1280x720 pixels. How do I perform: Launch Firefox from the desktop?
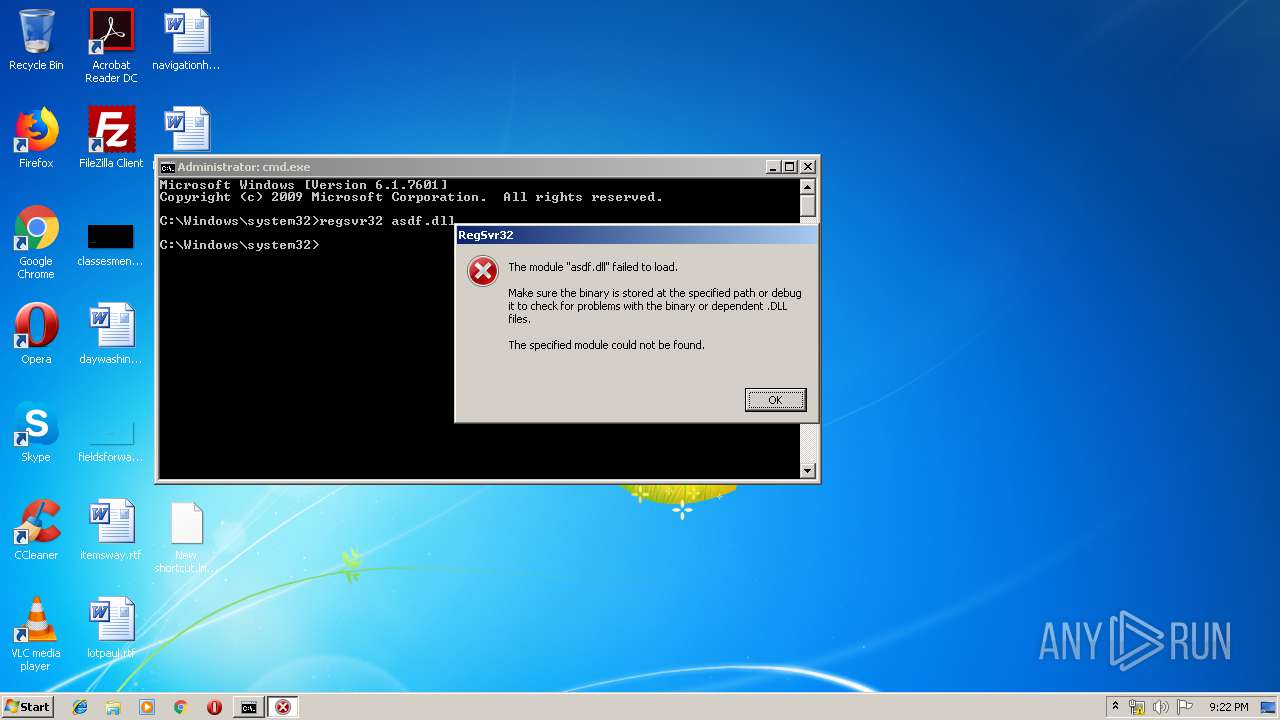pyautogui.click(x=36, y=138)
